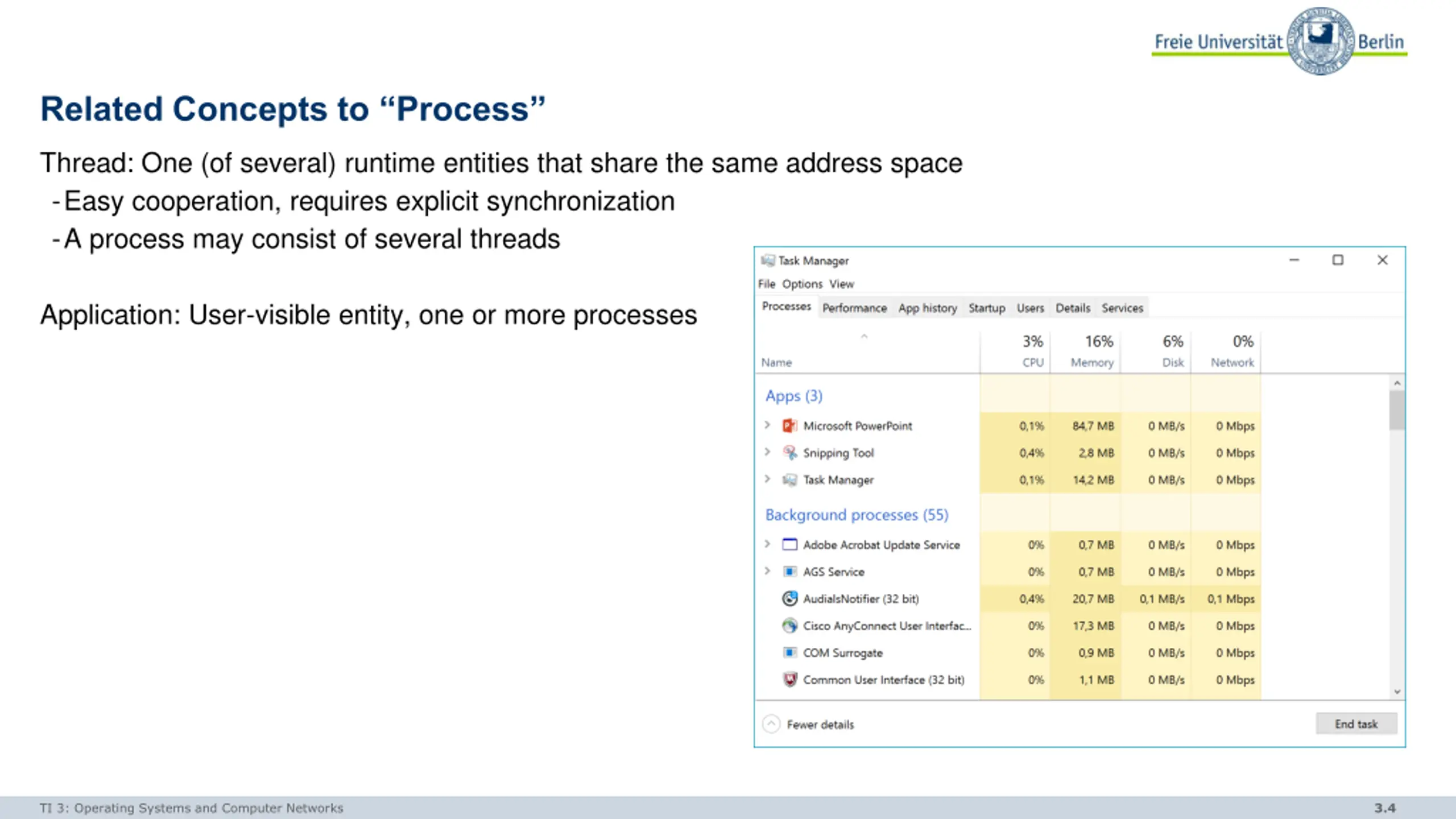Click the 17,3 MB memory value
The image size is (1456, 819).
point(1093,626)
